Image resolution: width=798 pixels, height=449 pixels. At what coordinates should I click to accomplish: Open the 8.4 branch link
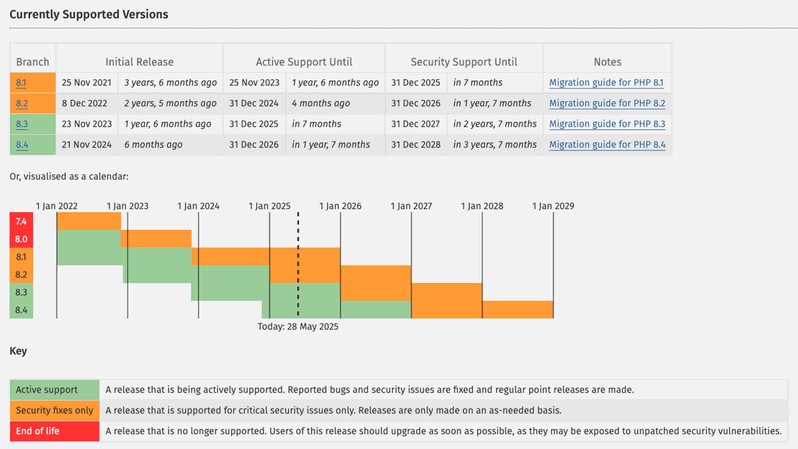22,145
